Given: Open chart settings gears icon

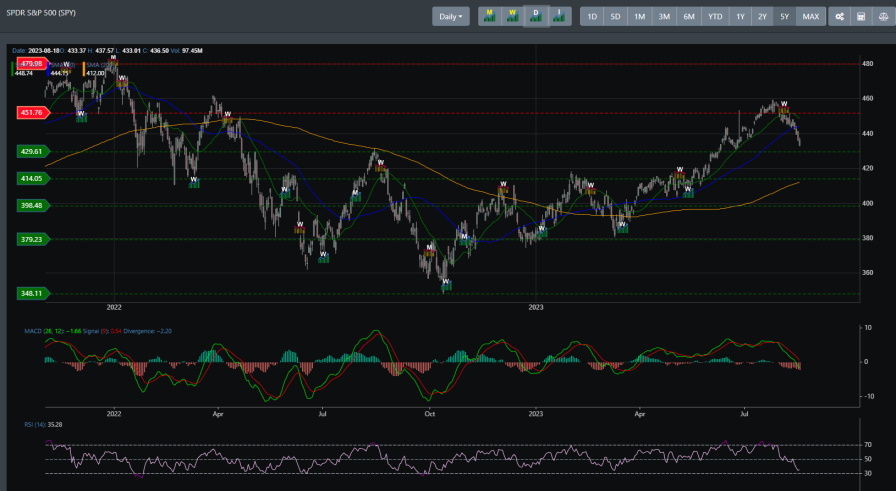Looking at the screenshot, I should [x=839, y=17].
